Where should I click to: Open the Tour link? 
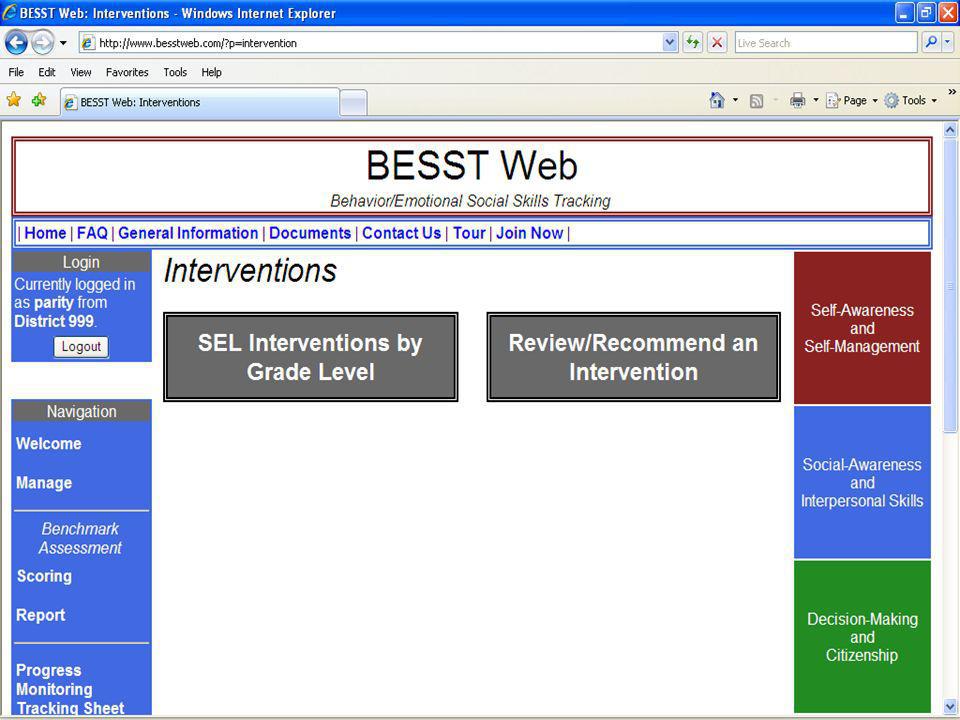pos(469,233)
